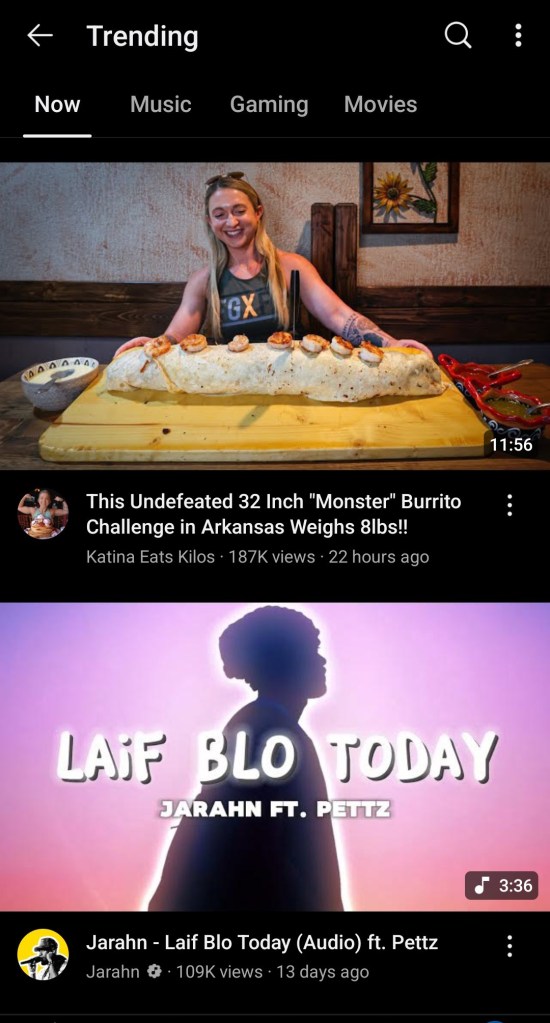Tap the back arrow next to Trending

coord(39,36)
